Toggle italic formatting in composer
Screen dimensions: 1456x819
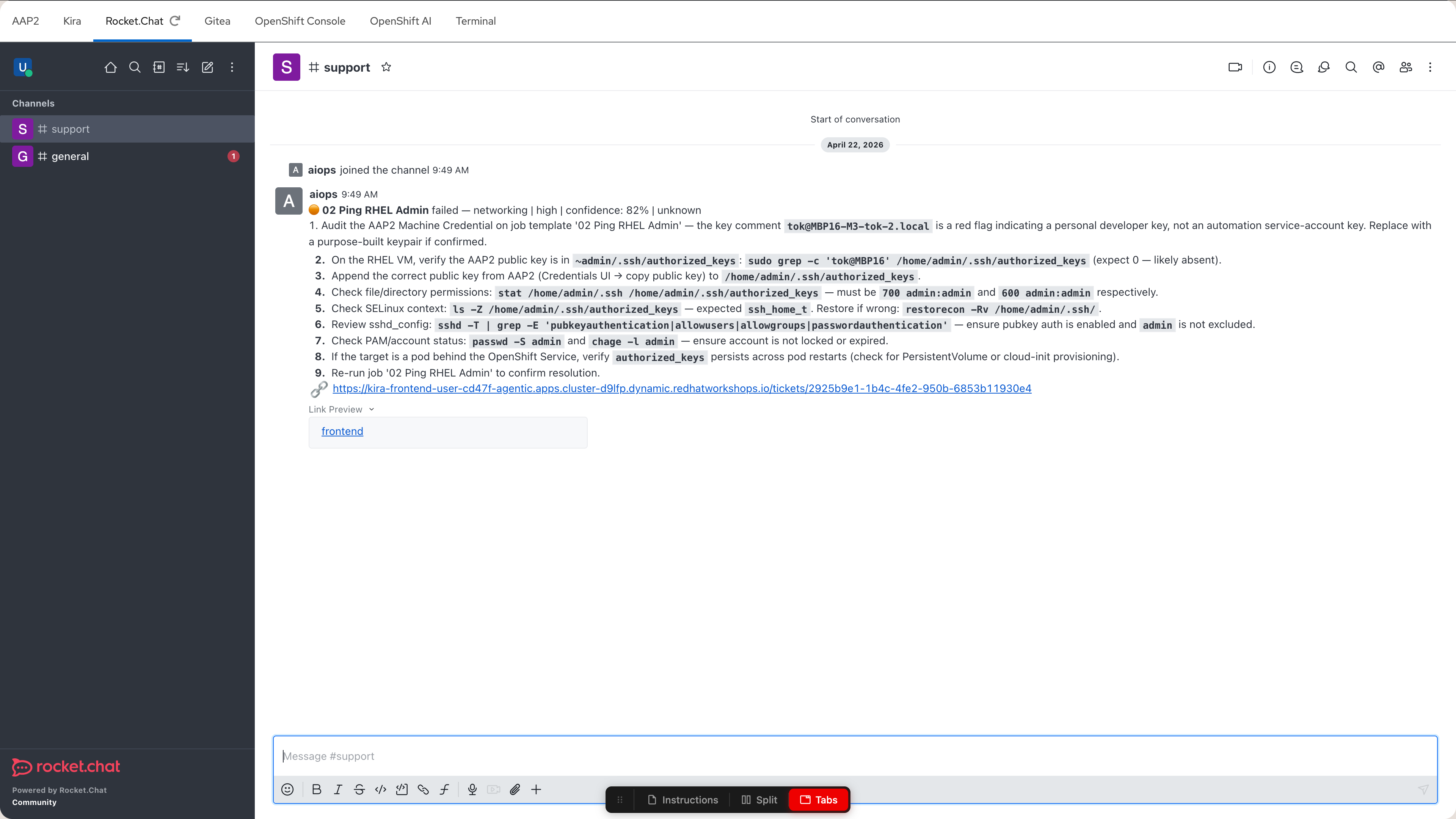click(x=338, y=789)
